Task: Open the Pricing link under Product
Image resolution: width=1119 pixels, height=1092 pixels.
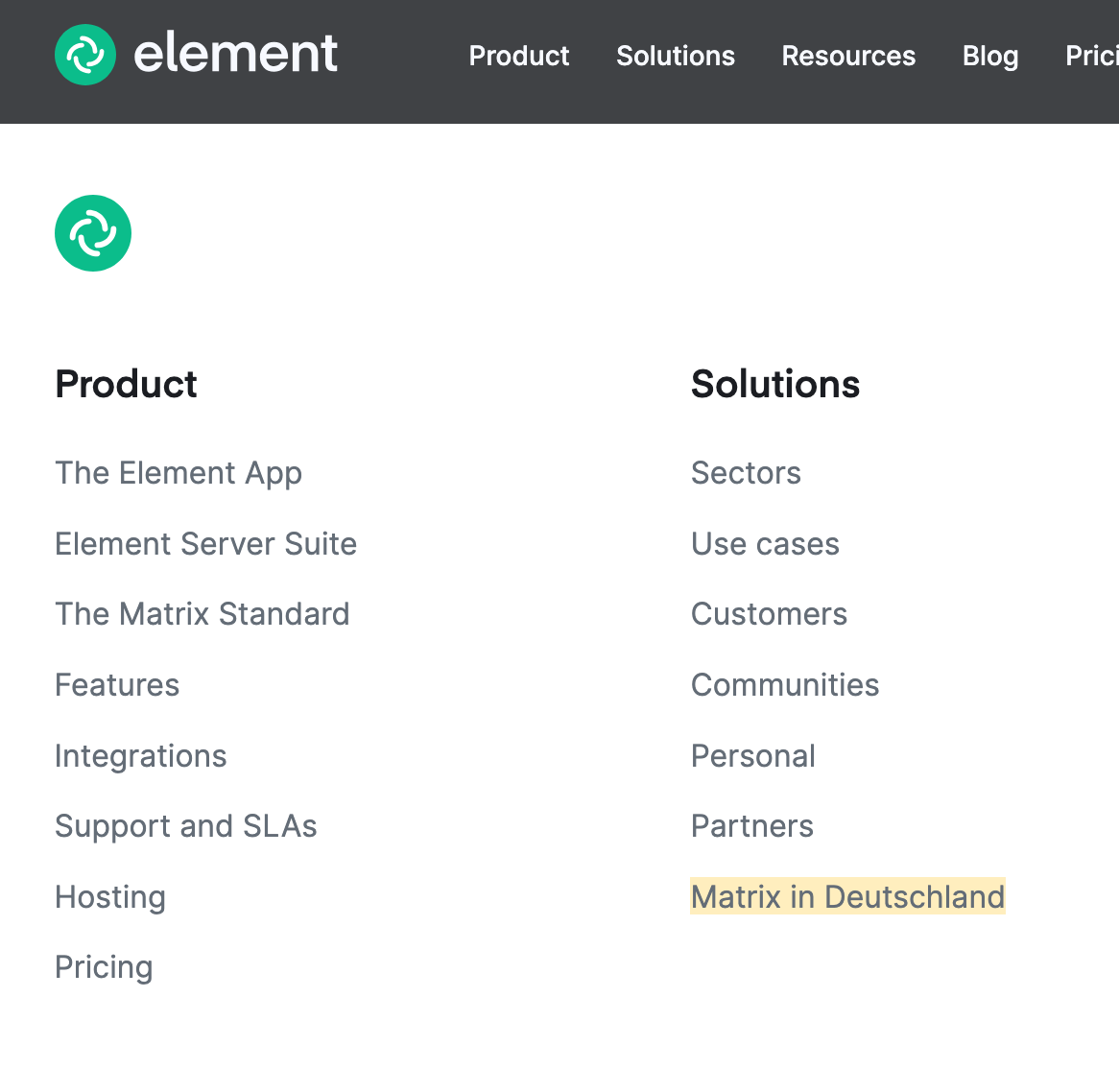Action: pos(104,968)
